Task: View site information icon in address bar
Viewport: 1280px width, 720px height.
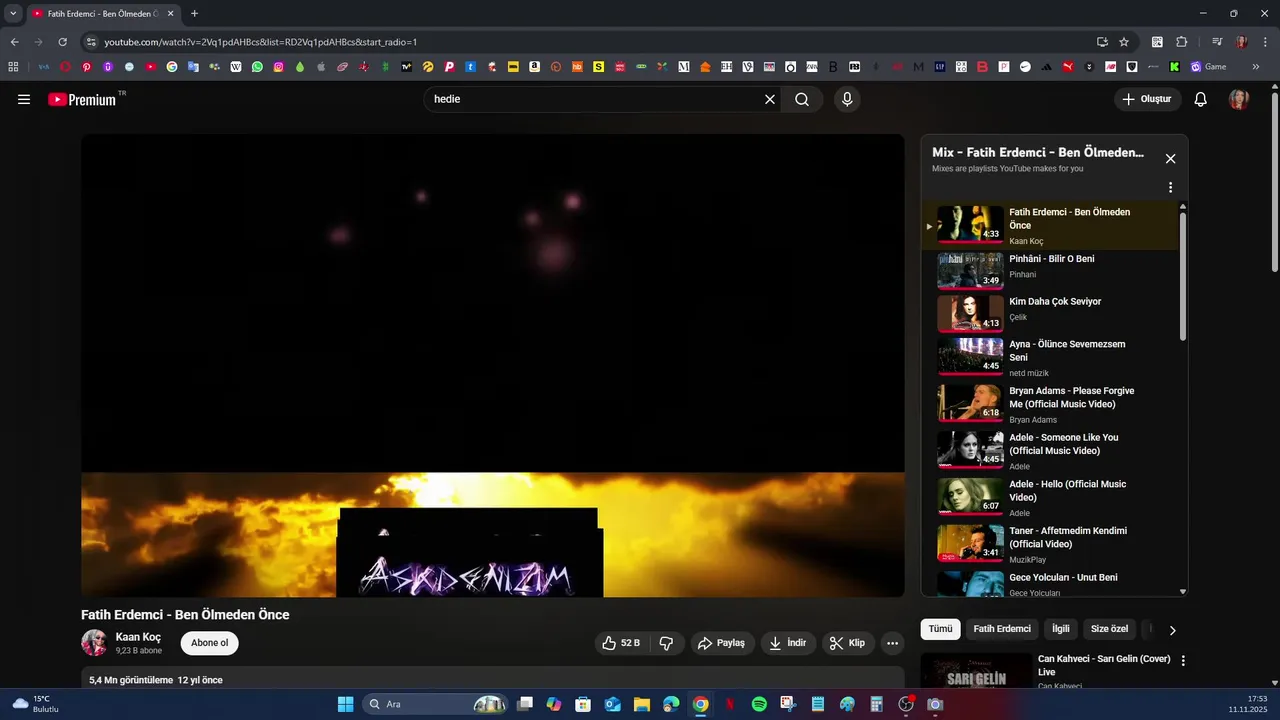Action: pyautogui.click(x=91, y=42)
